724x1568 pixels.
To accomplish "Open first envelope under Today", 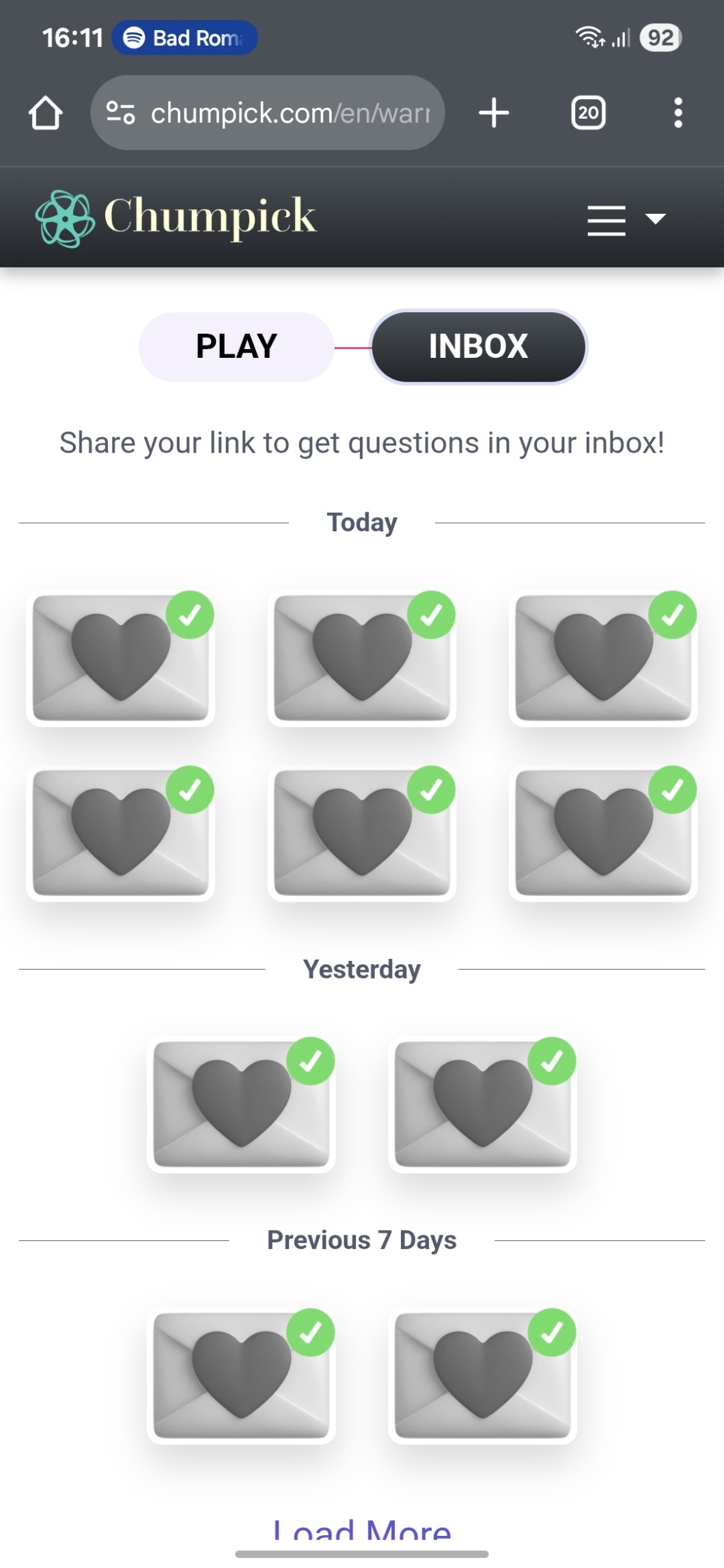I will tap(121, 658).
